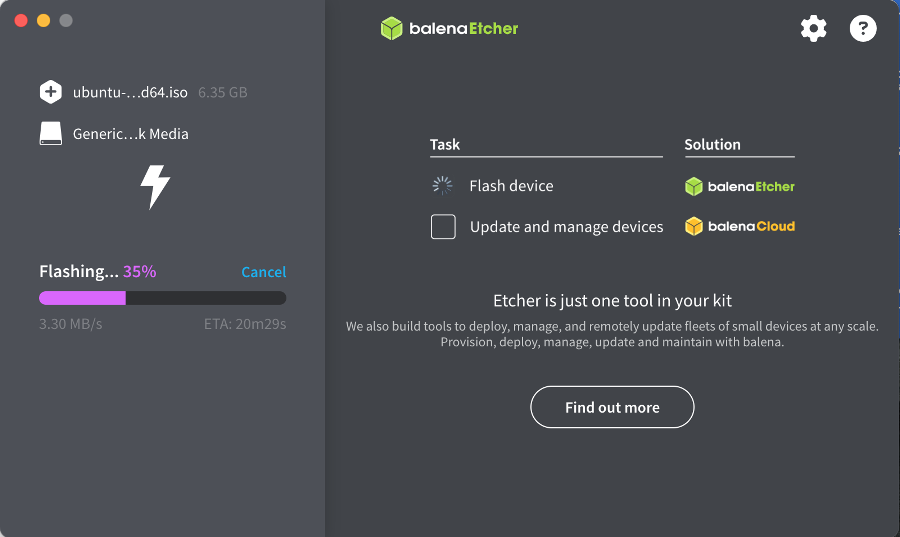The height and width of the screenshot is (537, 900).
Task: Open the balenaCloud solution logo
Action: [x=739, y=226]
